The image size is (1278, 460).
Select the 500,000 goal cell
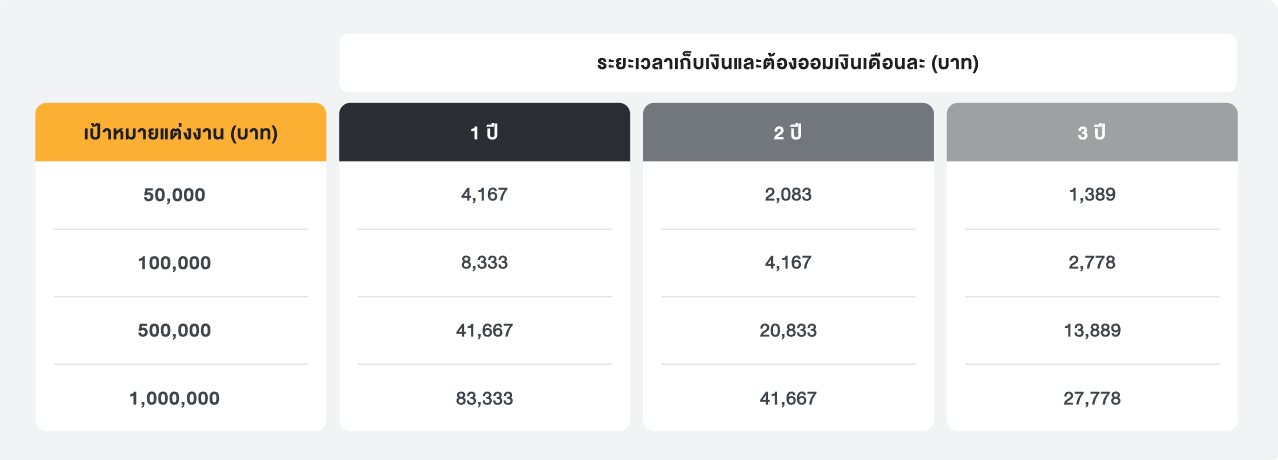[174, 330]
